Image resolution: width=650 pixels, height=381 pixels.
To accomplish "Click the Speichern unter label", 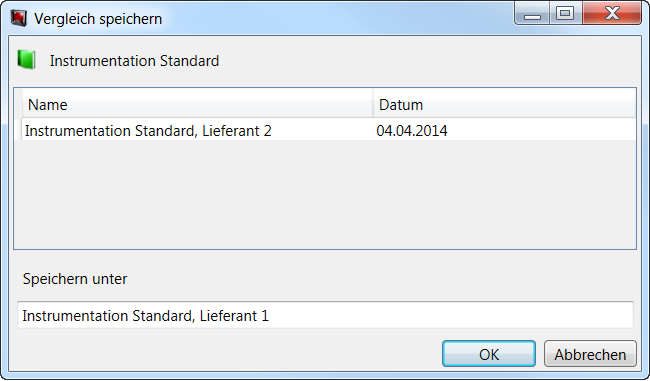I will tap(75, 279).
